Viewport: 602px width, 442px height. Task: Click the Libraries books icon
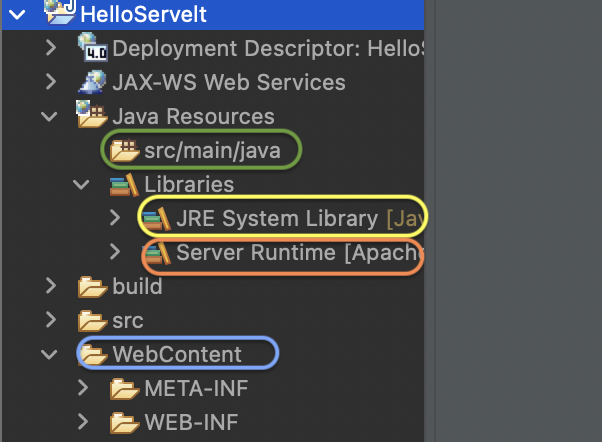point(124,185)
